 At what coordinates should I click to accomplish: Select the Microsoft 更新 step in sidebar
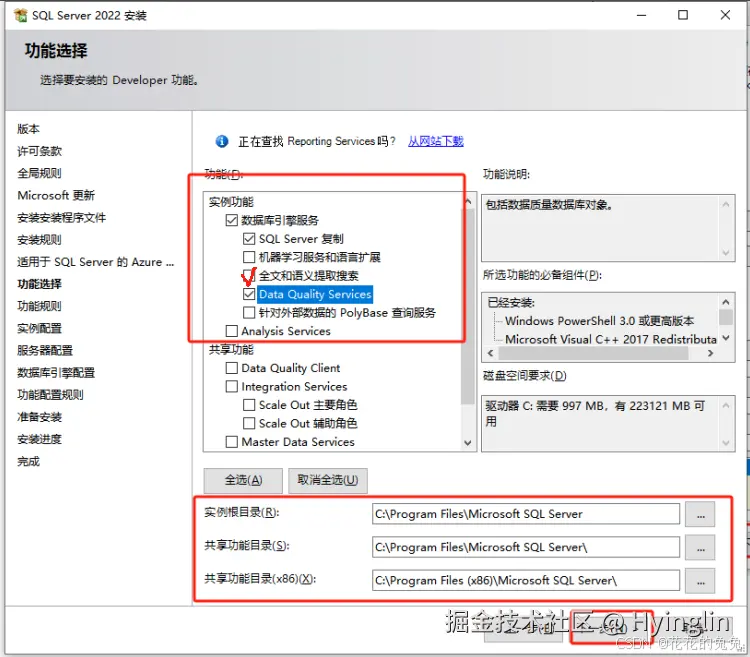[56, 196]
